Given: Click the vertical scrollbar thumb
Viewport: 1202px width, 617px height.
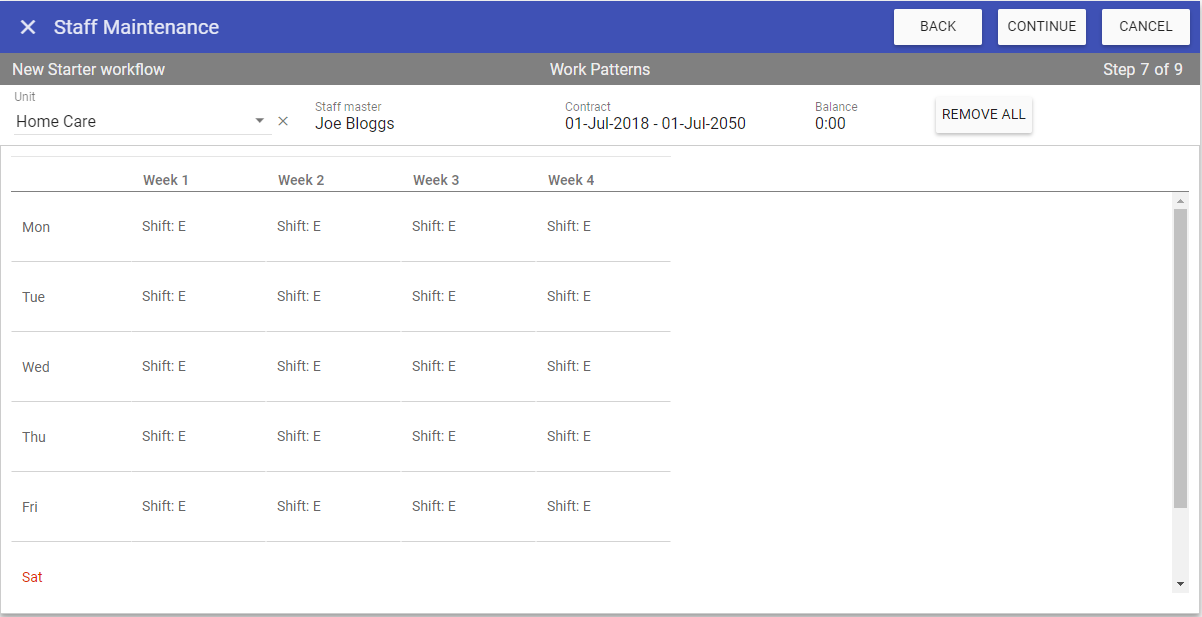Looking at the screenshot, I should (x=1180, y=360).
